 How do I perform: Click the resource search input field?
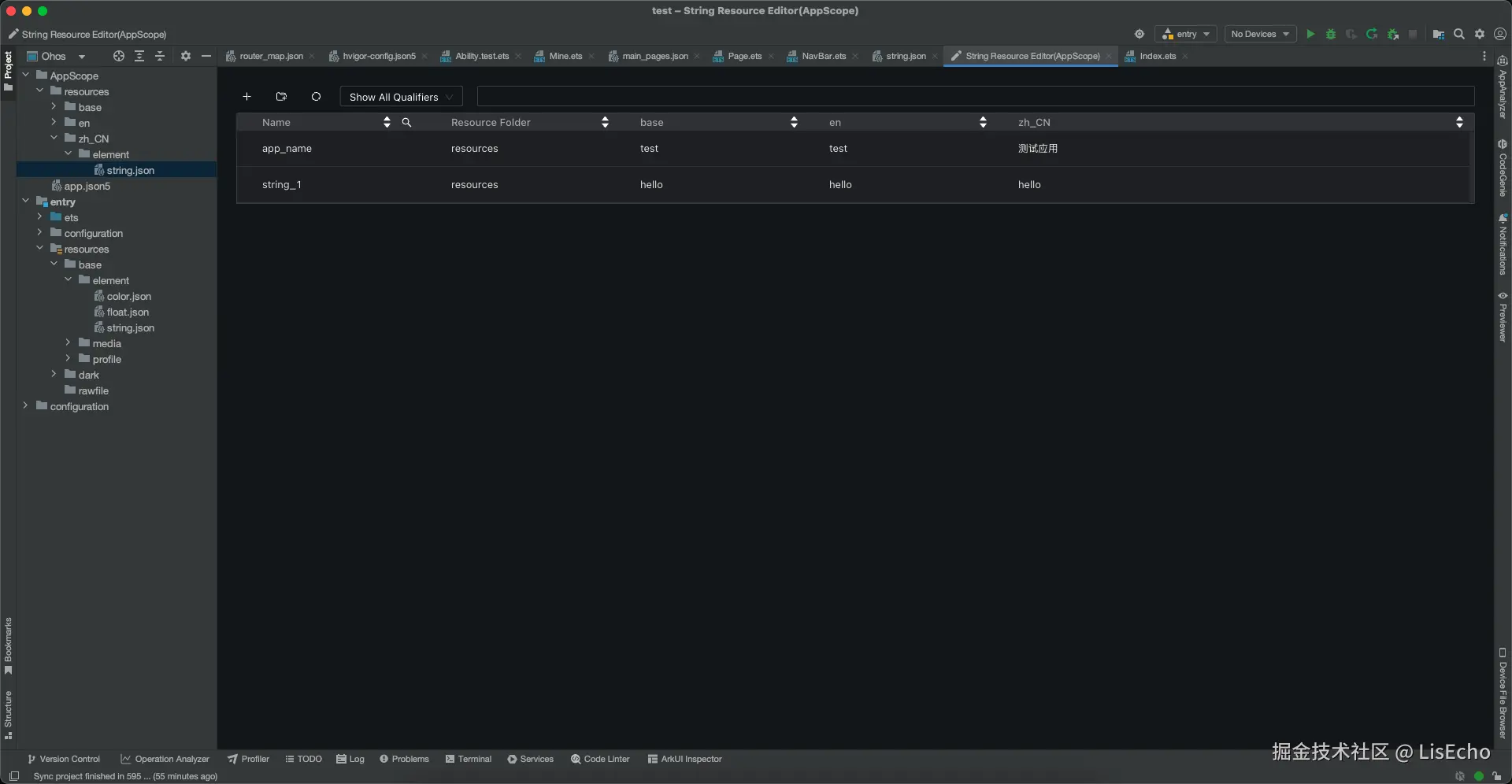tap(976, 97)
